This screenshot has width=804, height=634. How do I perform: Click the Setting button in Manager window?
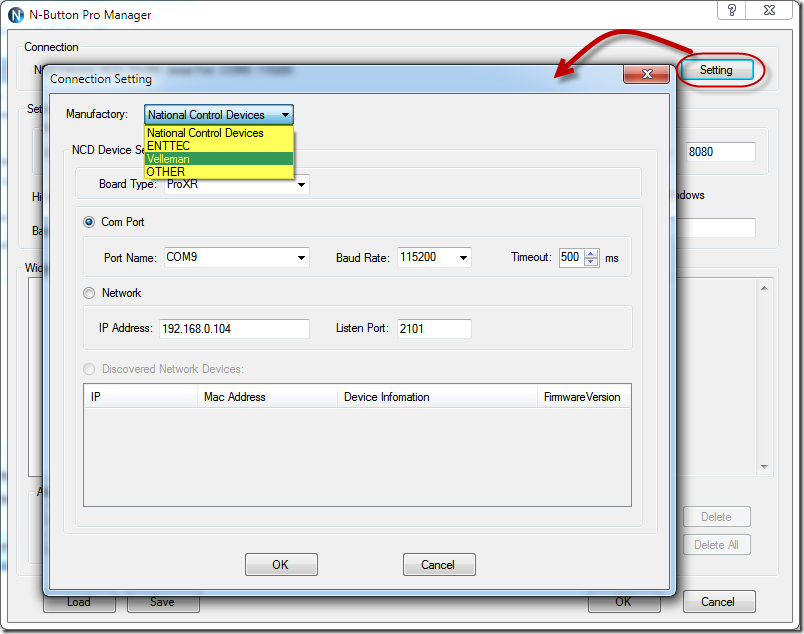coord(716,70)
